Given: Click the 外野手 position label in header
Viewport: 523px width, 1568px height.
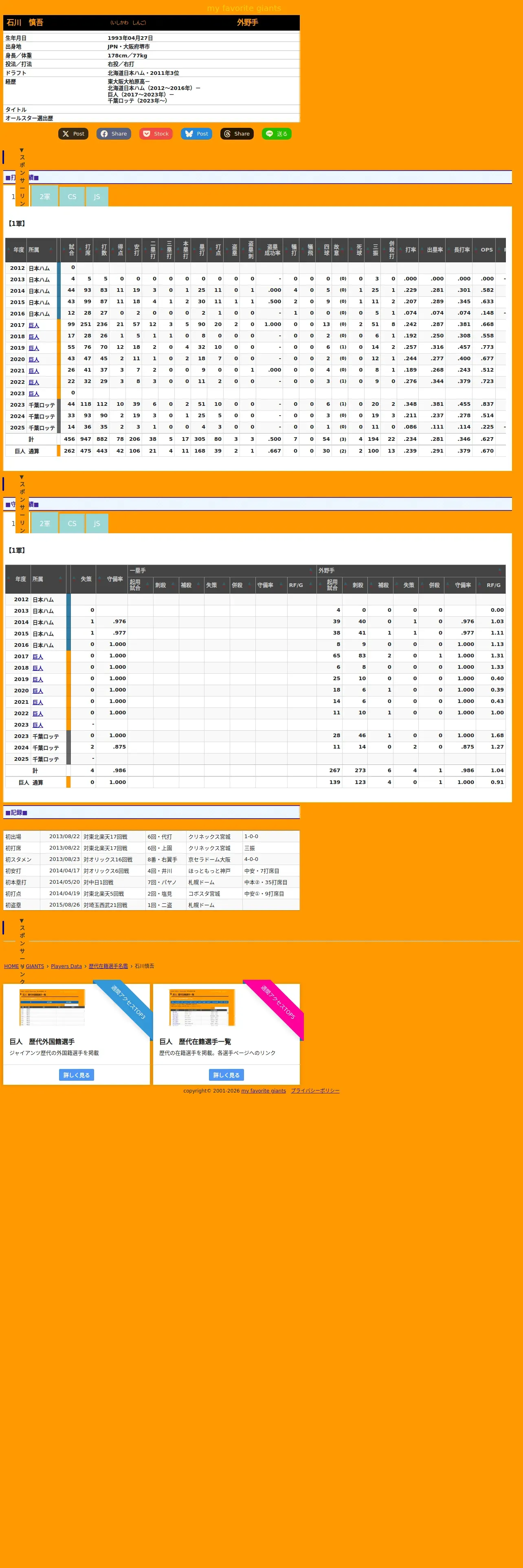Looking at the screenshot, I should (x=247, y=22).
